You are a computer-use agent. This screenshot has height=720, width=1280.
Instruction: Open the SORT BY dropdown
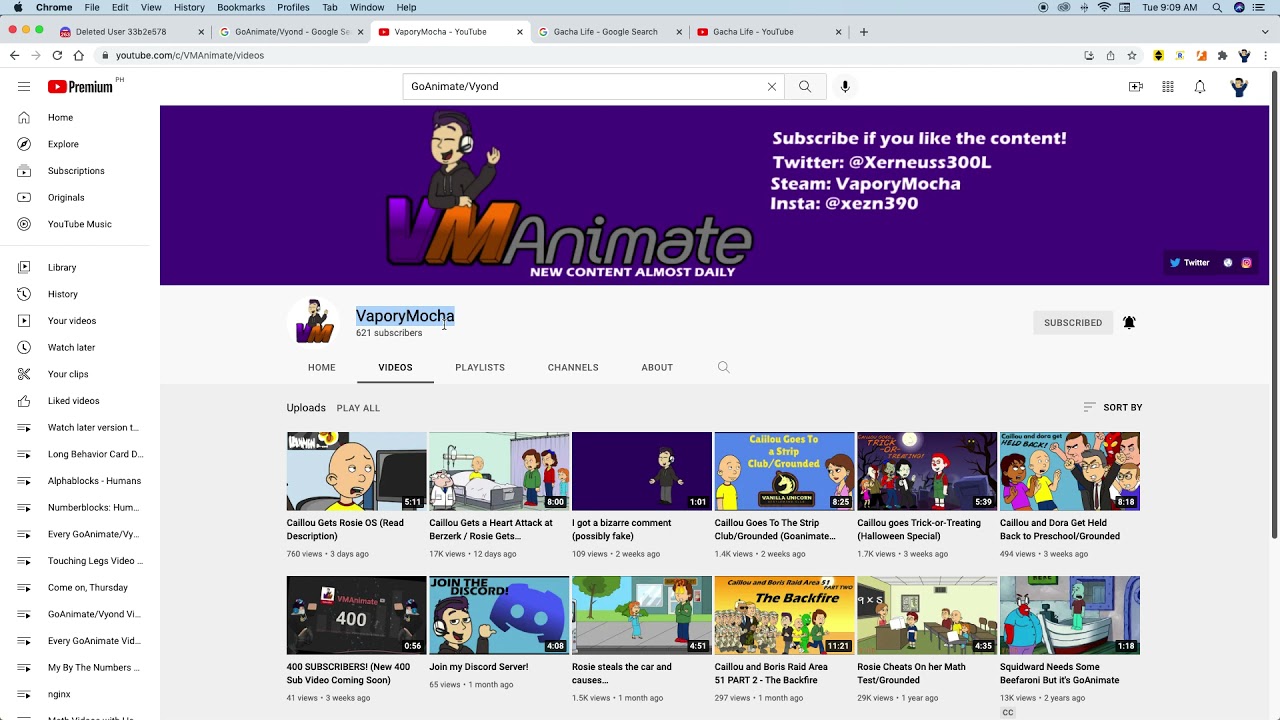pos(1112,408)
